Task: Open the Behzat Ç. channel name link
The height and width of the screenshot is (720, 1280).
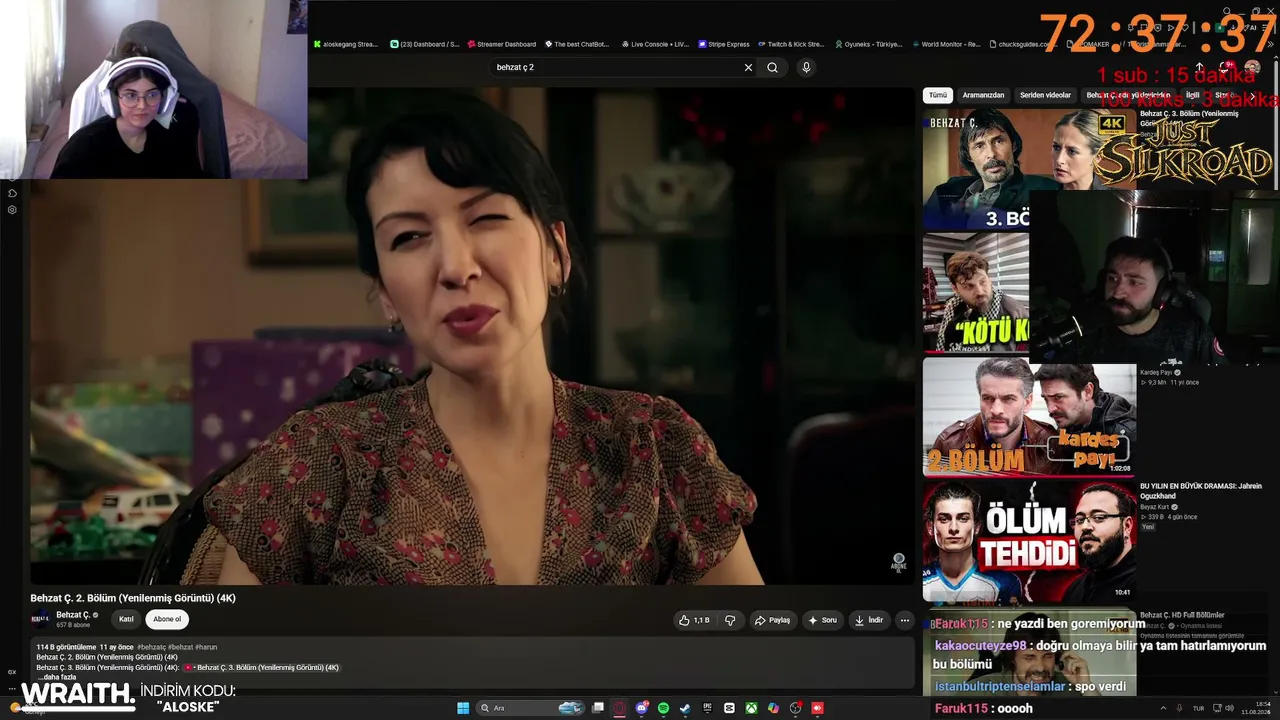Action: [73, 615]
